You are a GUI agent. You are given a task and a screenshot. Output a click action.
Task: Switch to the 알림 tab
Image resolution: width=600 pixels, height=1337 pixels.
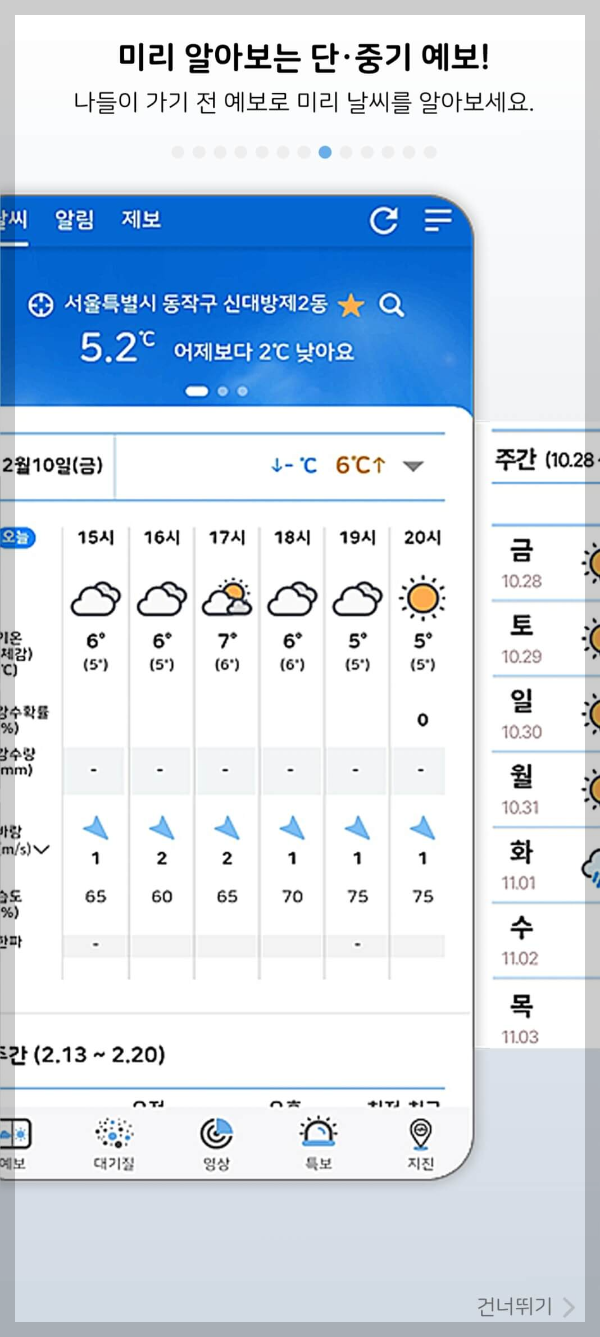tap(75, 220)
